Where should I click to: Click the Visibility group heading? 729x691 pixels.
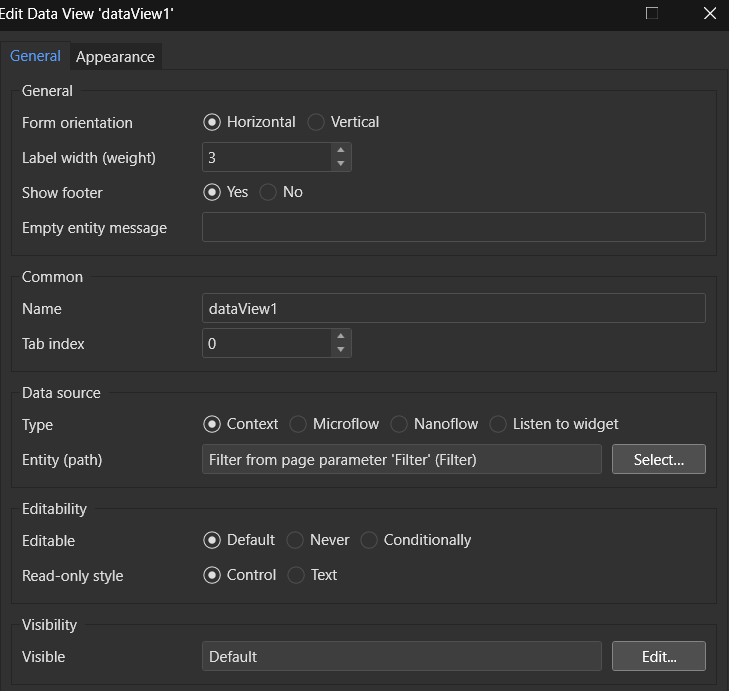click(x=49, y=625)
